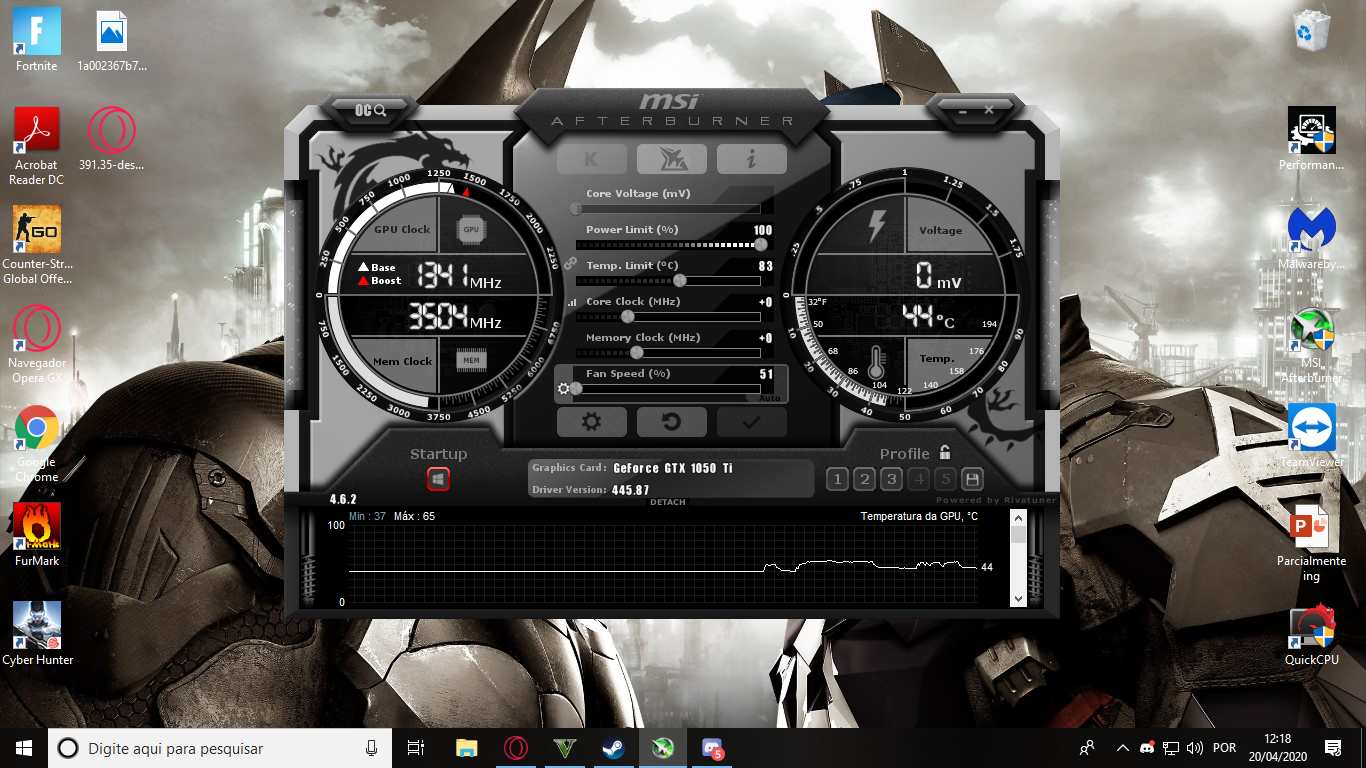
Task: Click the fan speed gear icon
Action: 564,388
